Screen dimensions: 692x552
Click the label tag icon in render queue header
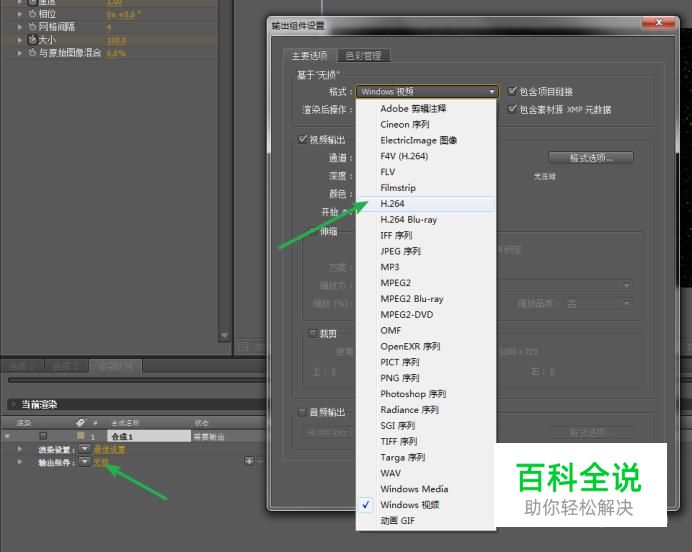(80, 423)
